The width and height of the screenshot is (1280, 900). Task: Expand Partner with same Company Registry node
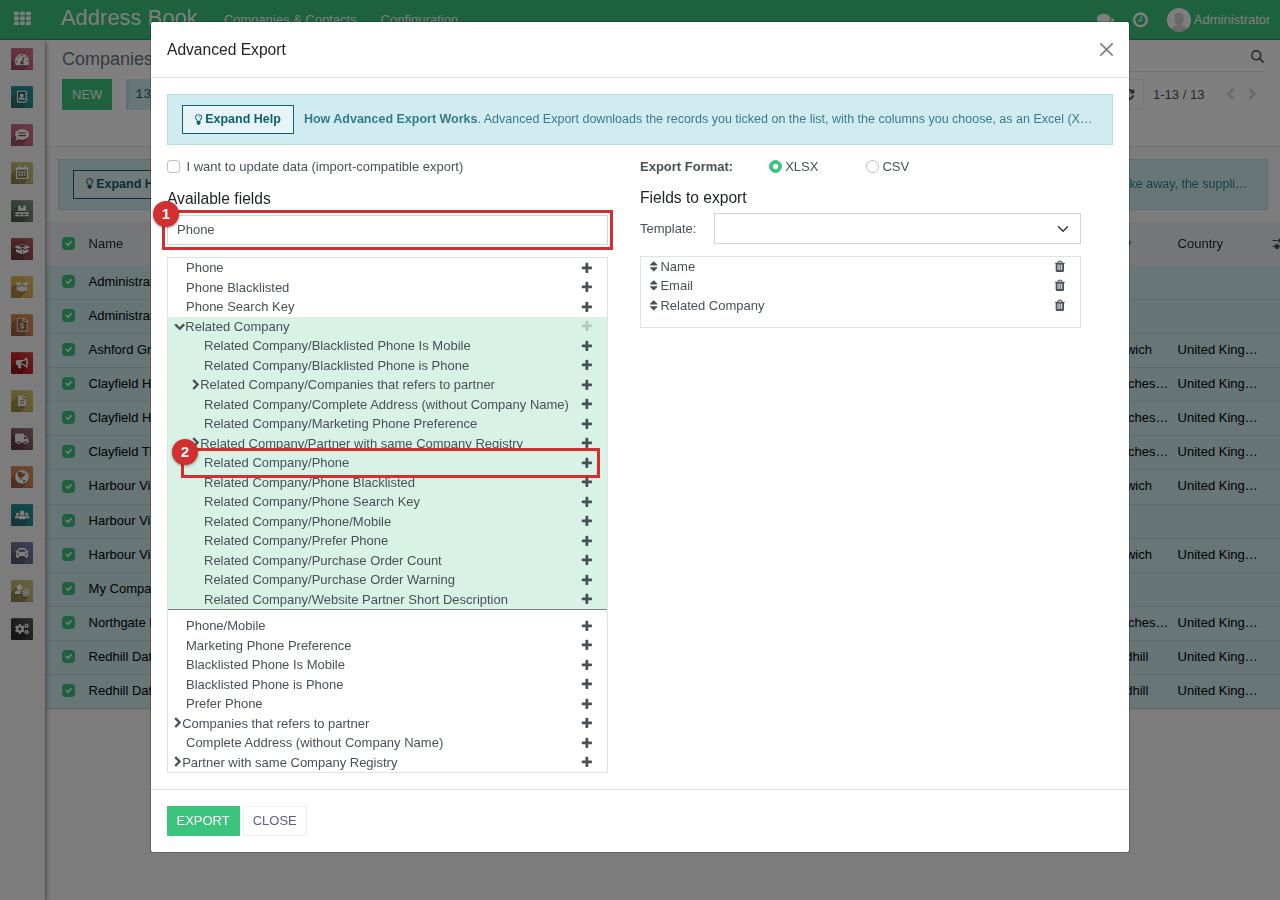[x=177, y=762]
